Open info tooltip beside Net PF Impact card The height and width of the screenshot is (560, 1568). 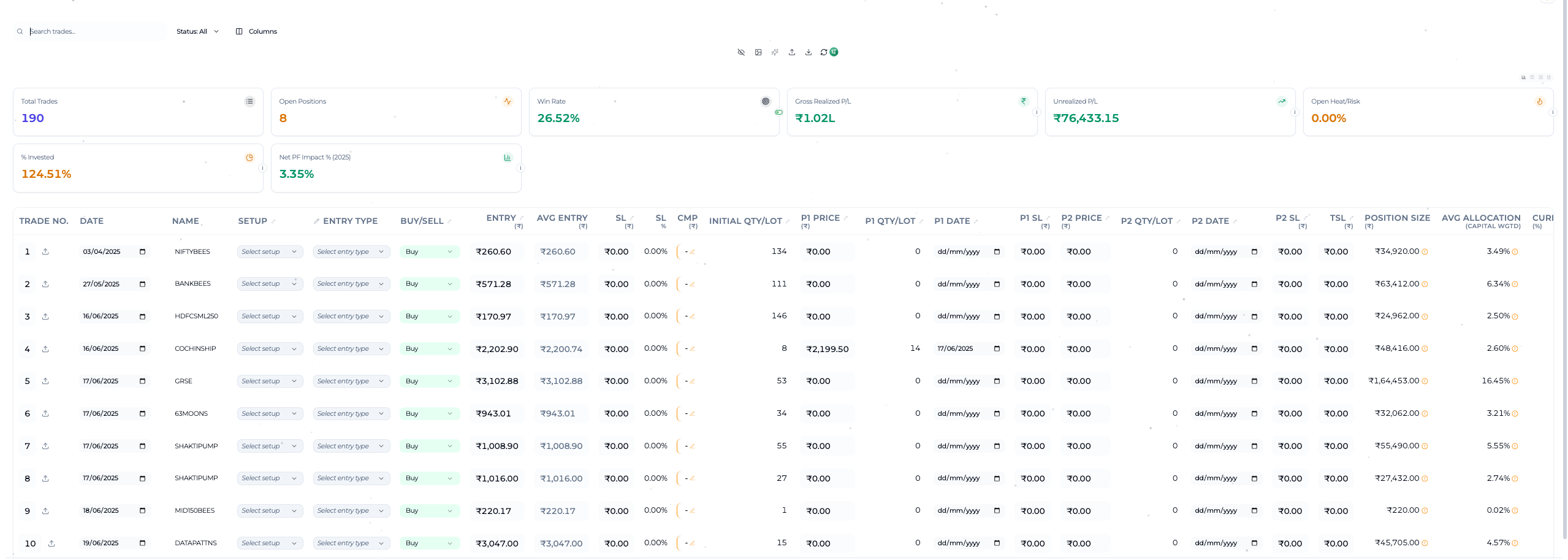(x=520, y=168)
